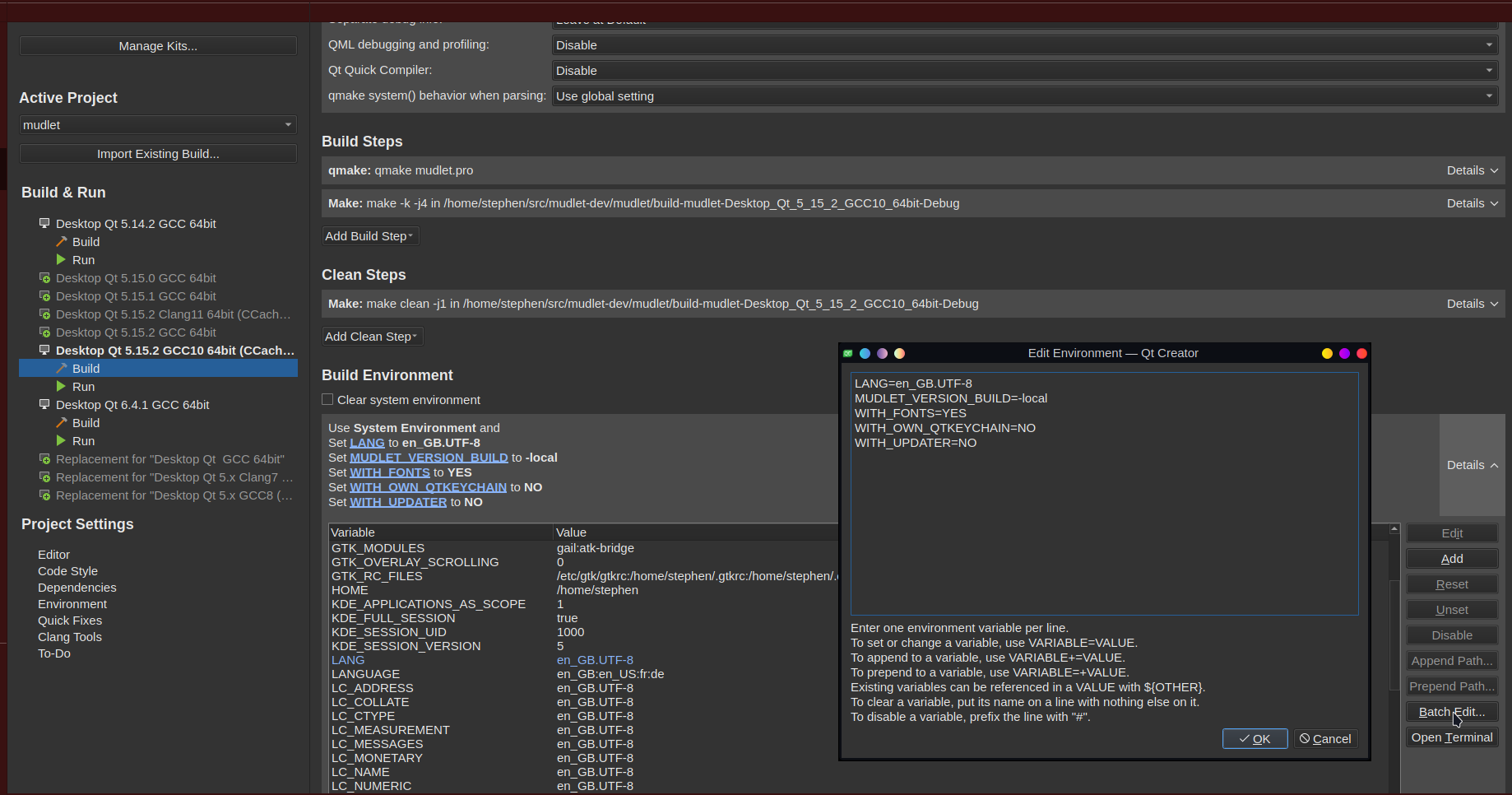This screenshot has width=1512, height=795.
Task: Click the Build hammer icon under Desktop Qt 5.14.2
Action: tap(62, 241)
